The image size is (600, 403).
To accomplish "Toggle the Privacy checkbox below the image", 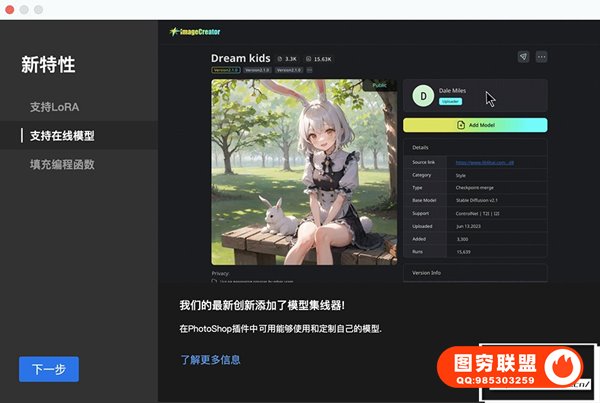I will (215, 282).
